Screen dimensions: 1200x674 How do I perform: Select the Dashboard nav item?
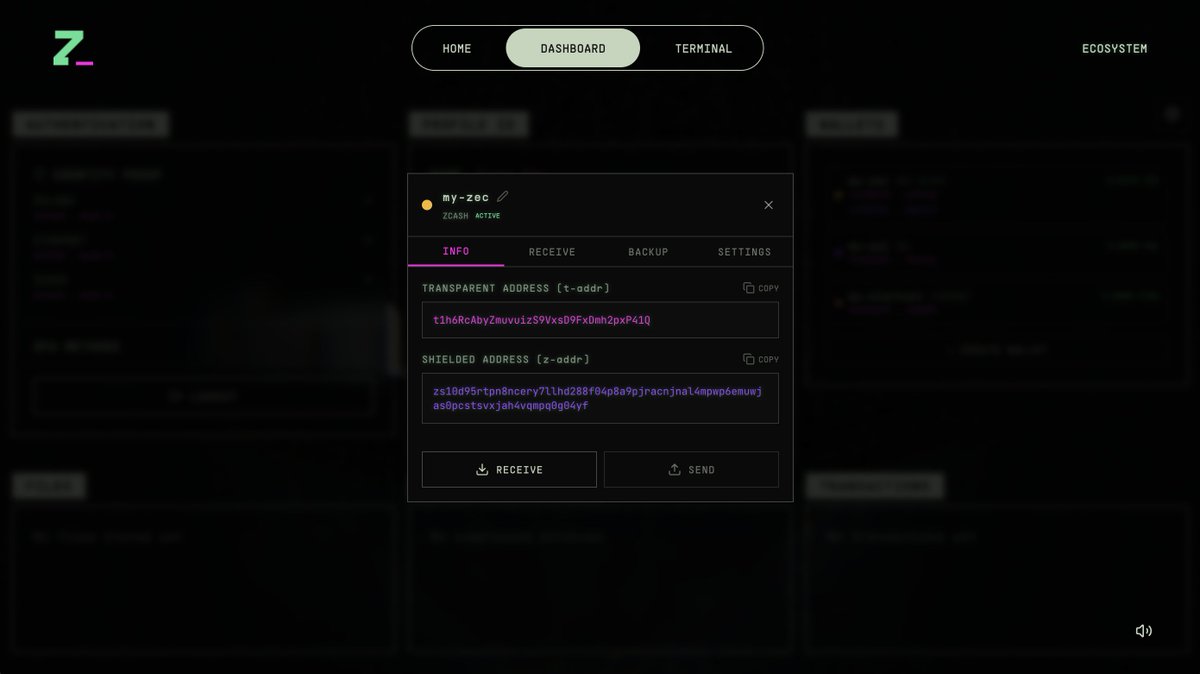[573, 48]
